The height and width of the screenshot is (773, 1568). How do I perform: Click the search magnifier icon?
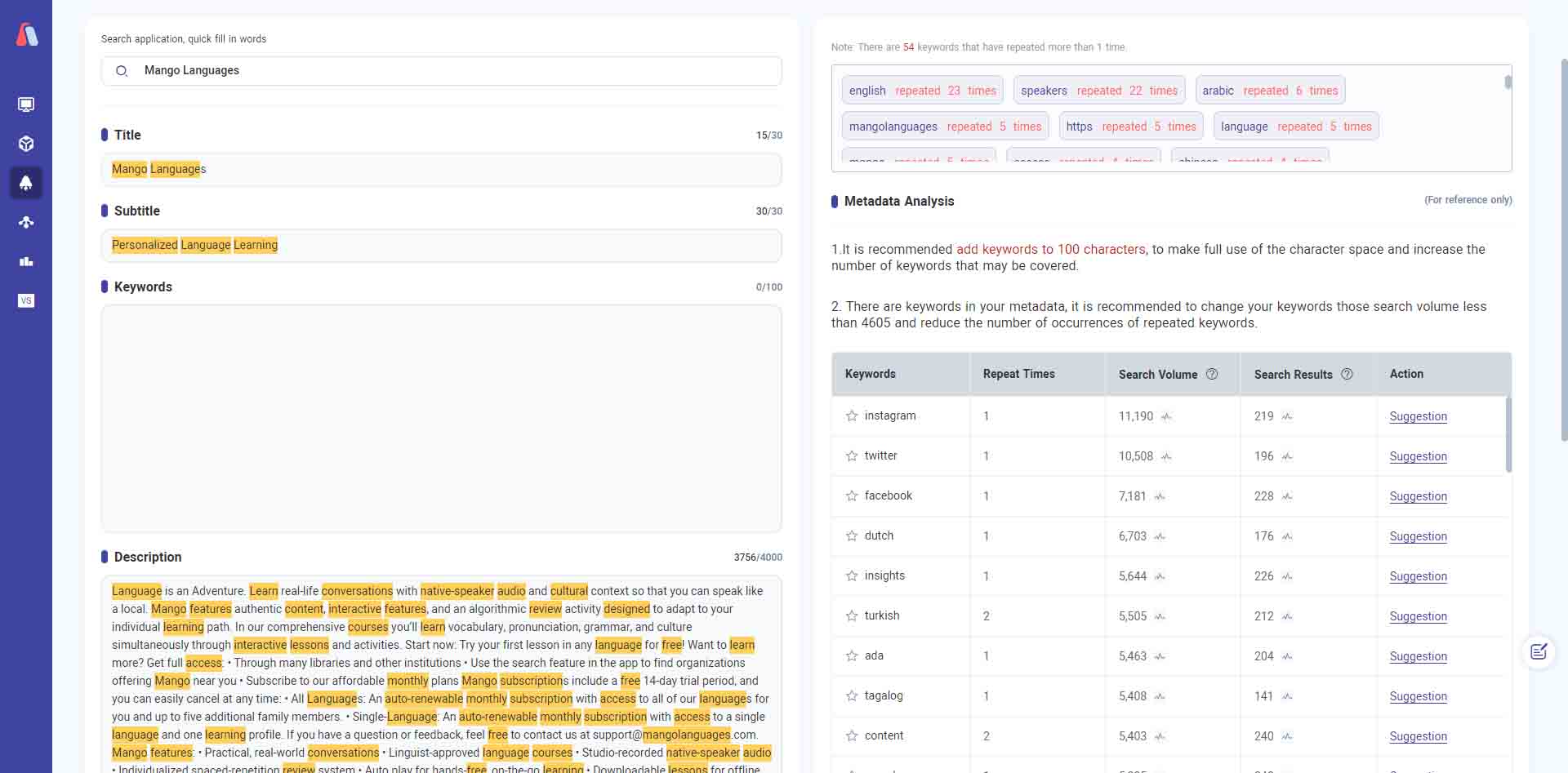(122, 71)
